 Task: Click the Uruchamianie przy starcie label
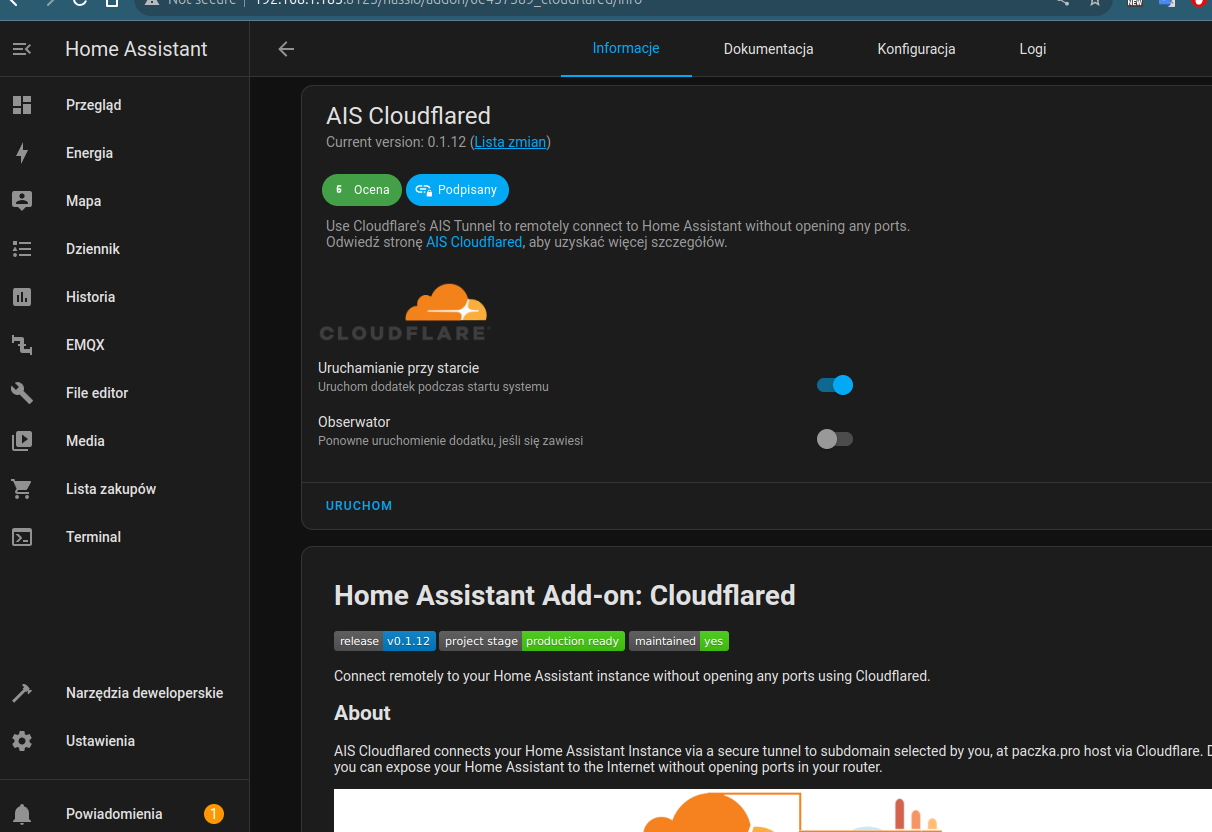pos(398,368)
